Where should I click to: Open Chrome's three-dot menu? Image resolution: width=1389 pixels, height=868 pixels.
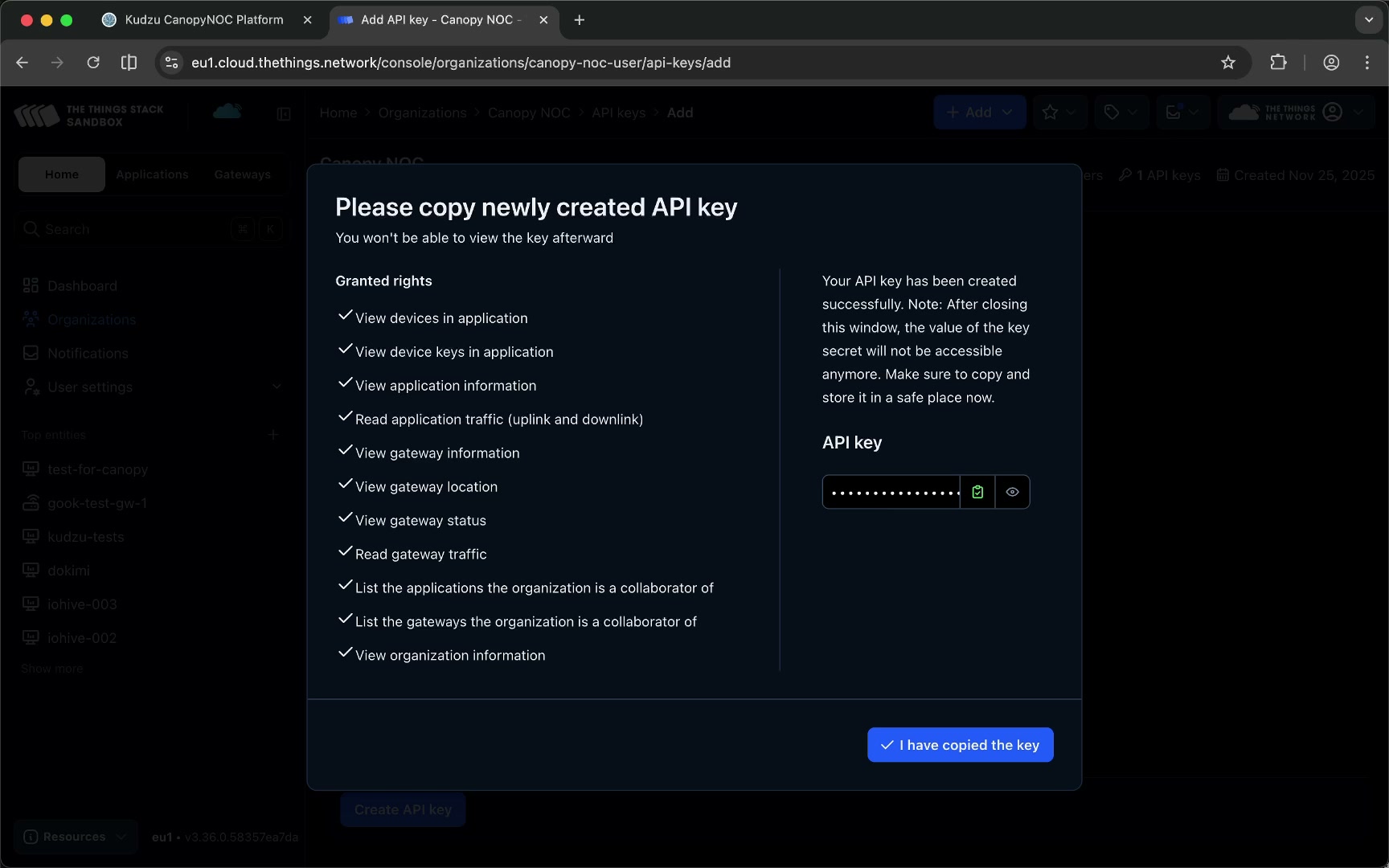[1367, 63]
